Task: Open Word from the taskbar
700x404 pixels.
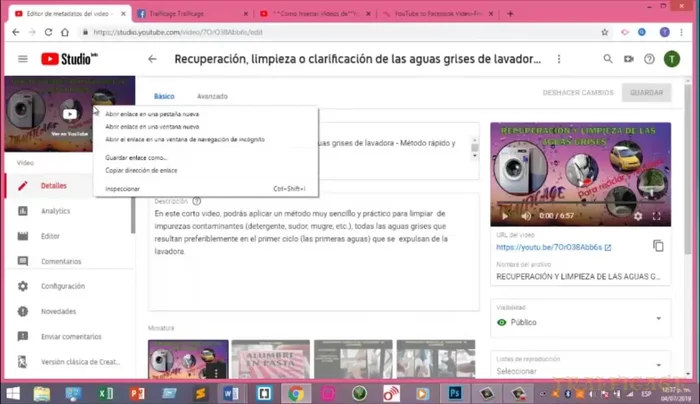Action: 231,394
